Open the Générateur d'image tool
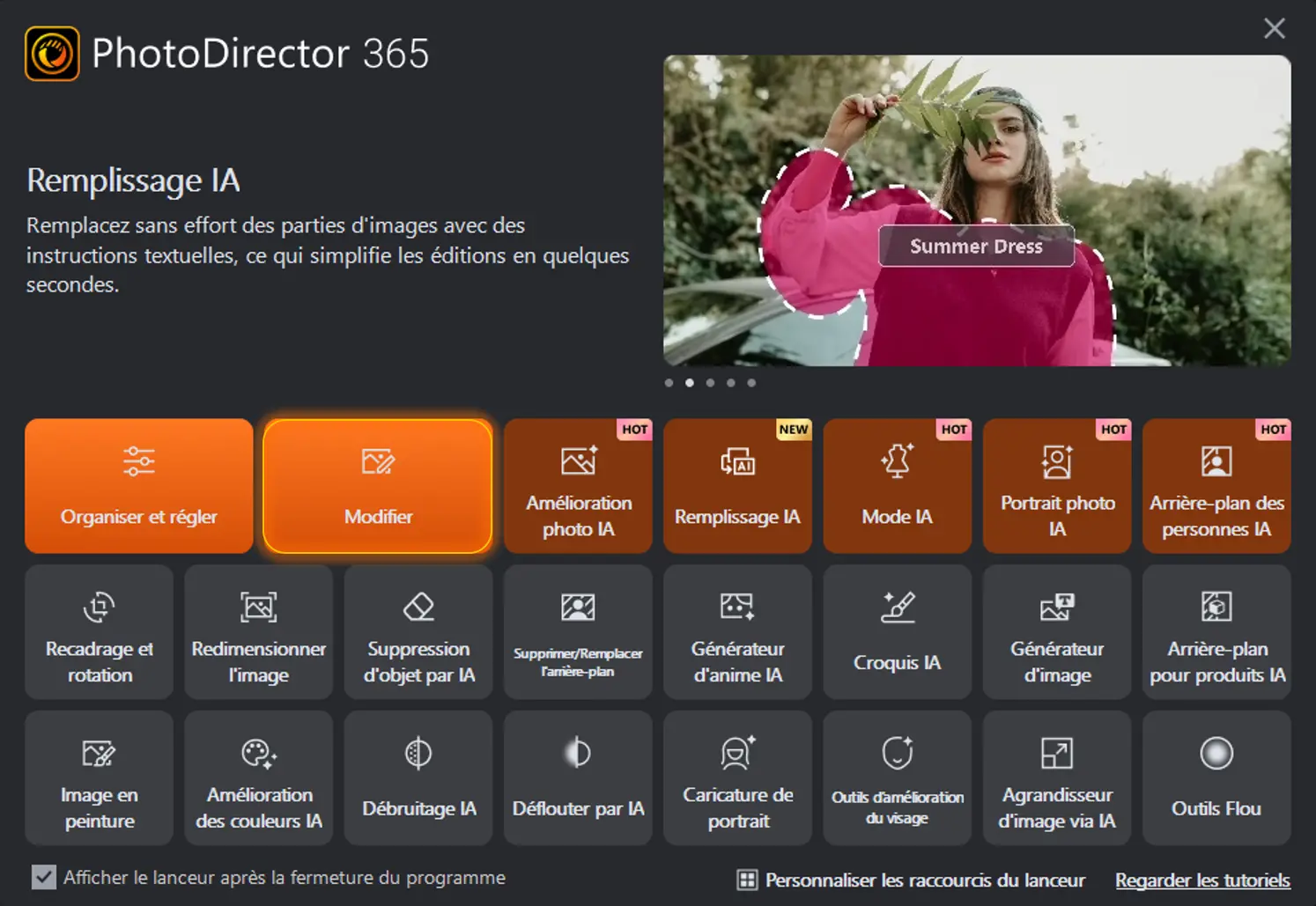Screen dimensions: 1316x906 (1056, 632)
